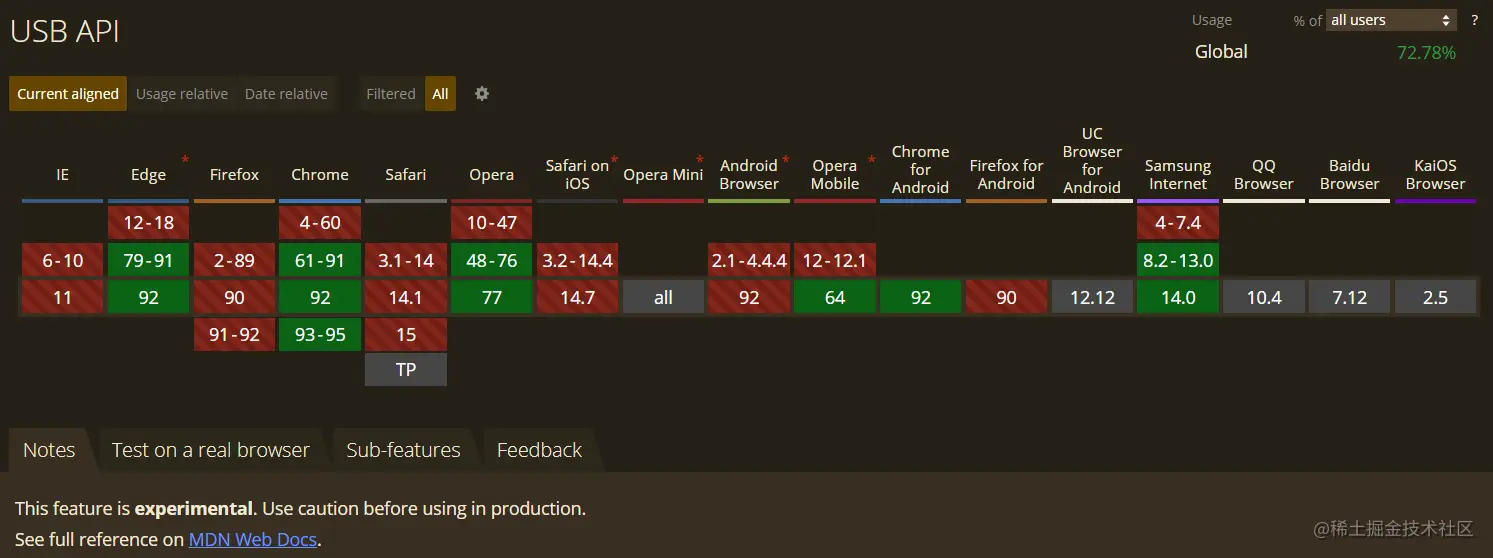The height and width of the screenshot is (558, 1493).
Task: Select the Current aligned view toggle
Action: click(x=68, y=93)
